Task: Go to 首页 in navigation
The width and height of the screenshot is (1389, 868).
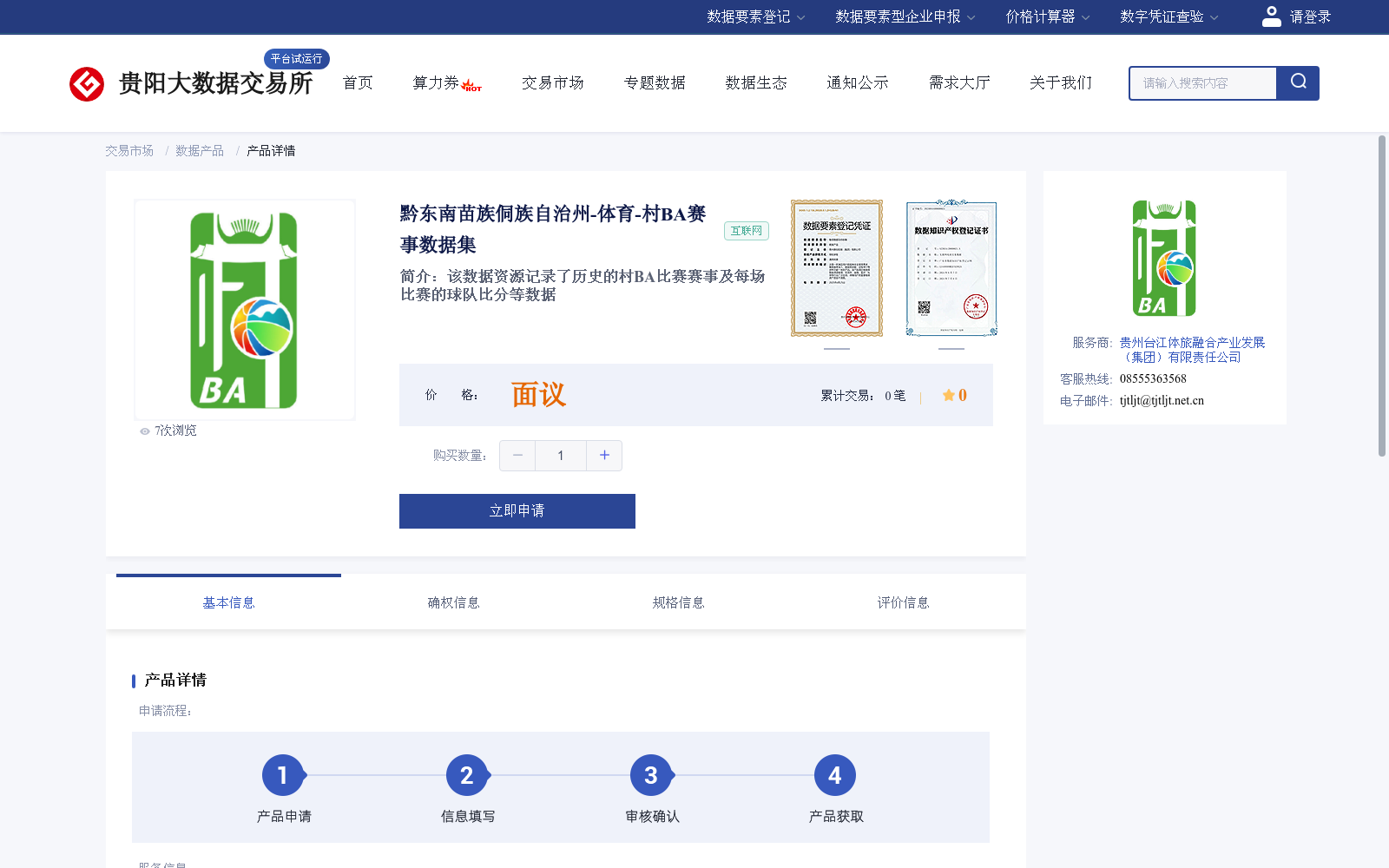Action: pos(358,82)
